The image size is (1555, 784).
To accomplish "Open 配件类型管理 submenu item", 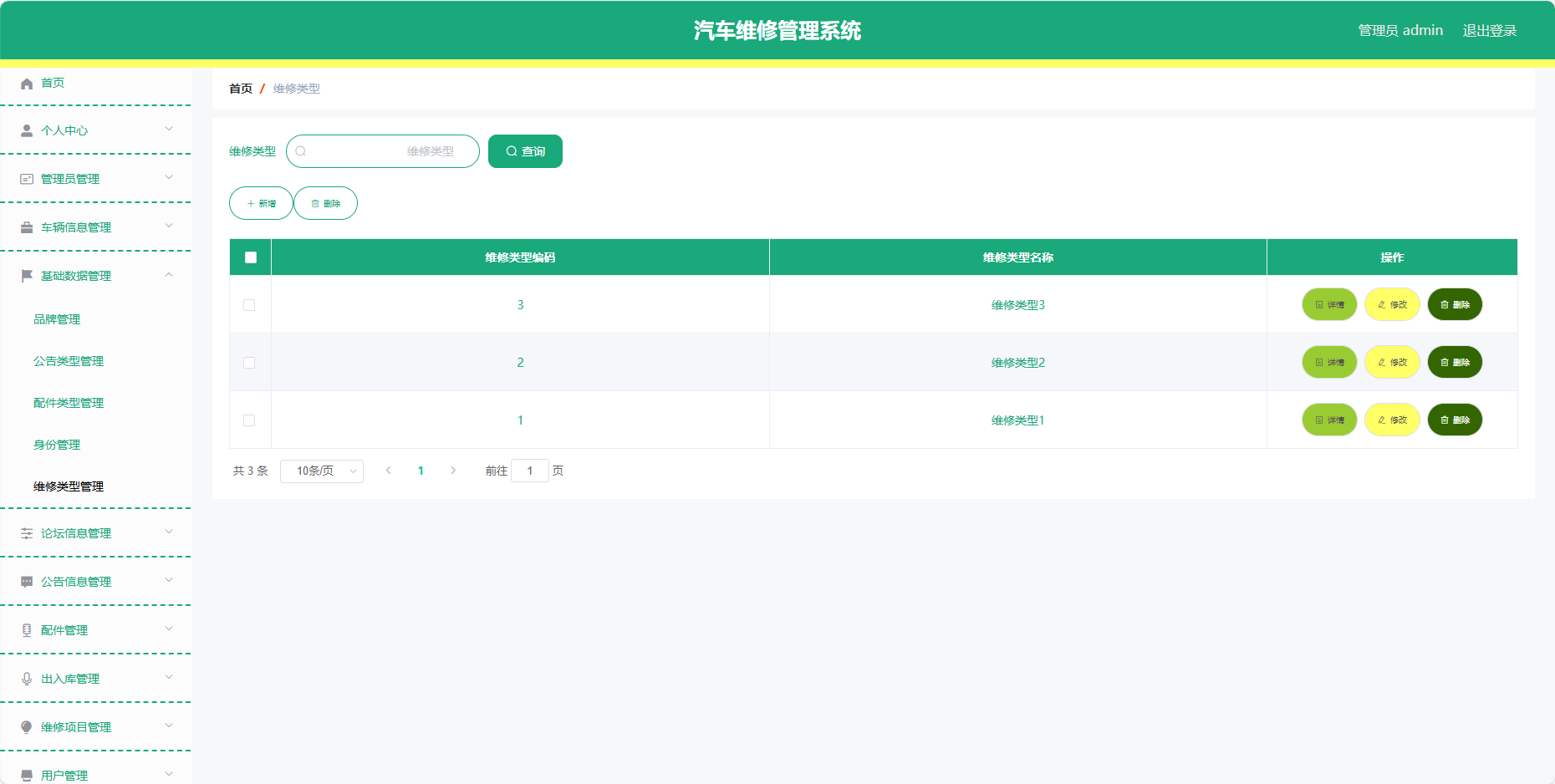I will point(69,403).
